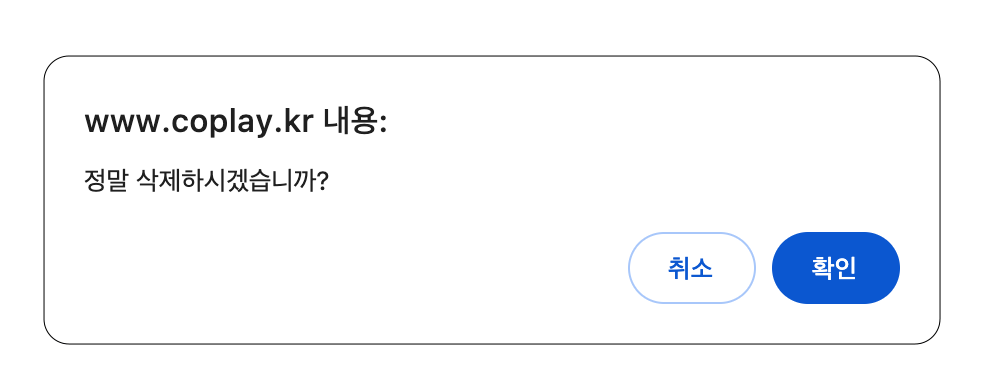Click the 정말 삭제하시겠습니까? message text
The image size is (998, 388).
point(206,183)
